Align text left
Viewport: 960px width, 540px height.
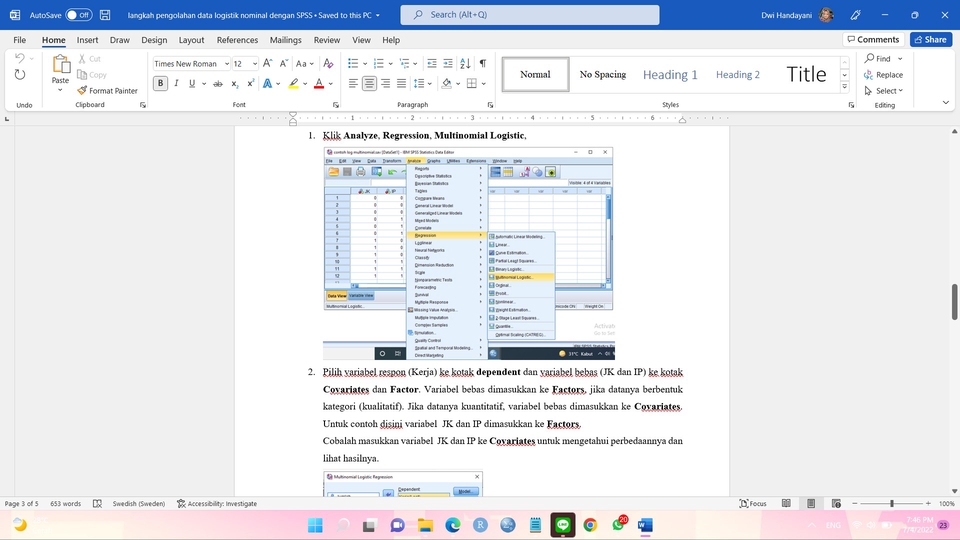353,83
